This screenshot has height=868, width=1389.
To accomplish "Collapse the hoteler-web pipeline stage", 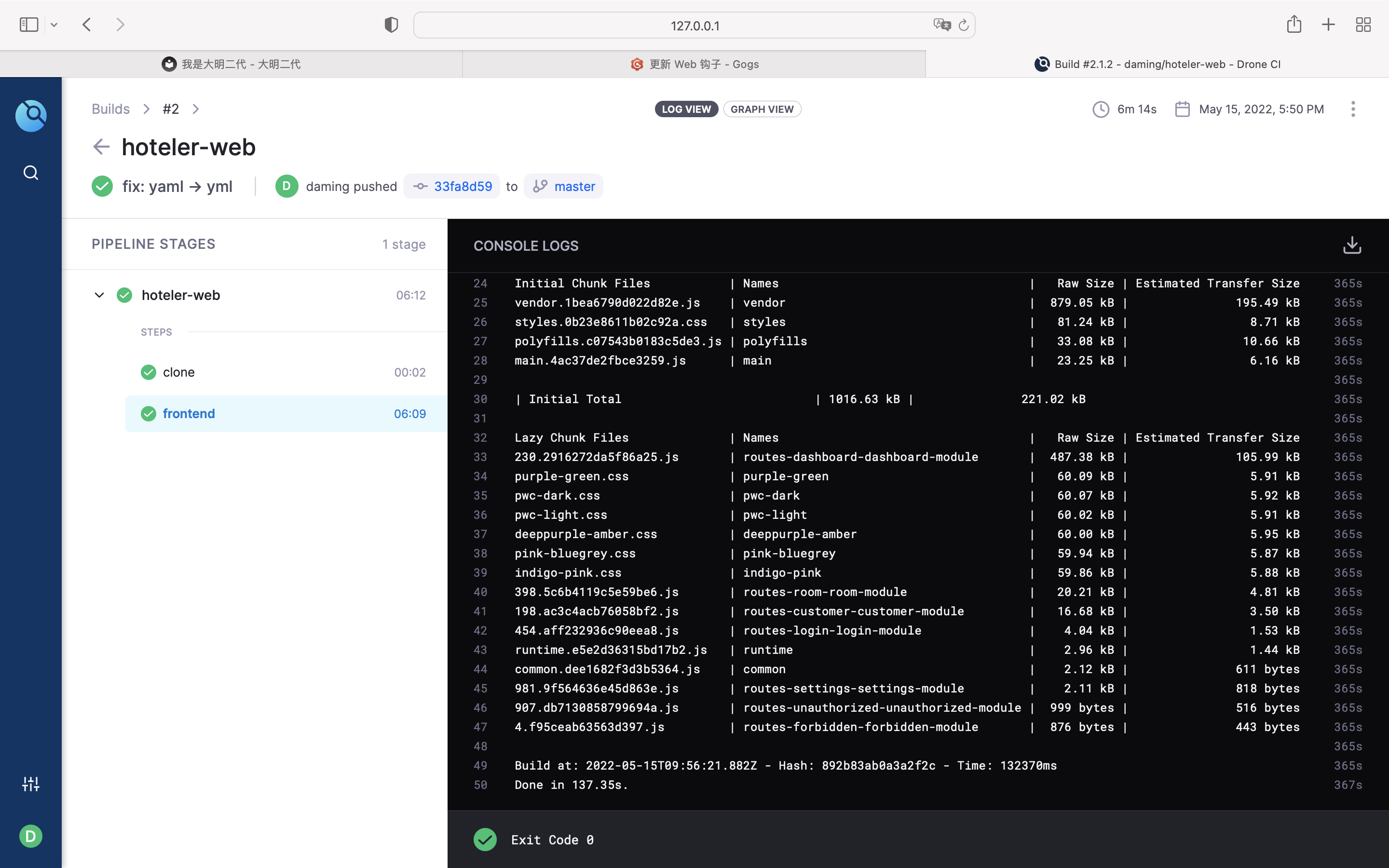I will click(x=99, y=295).
